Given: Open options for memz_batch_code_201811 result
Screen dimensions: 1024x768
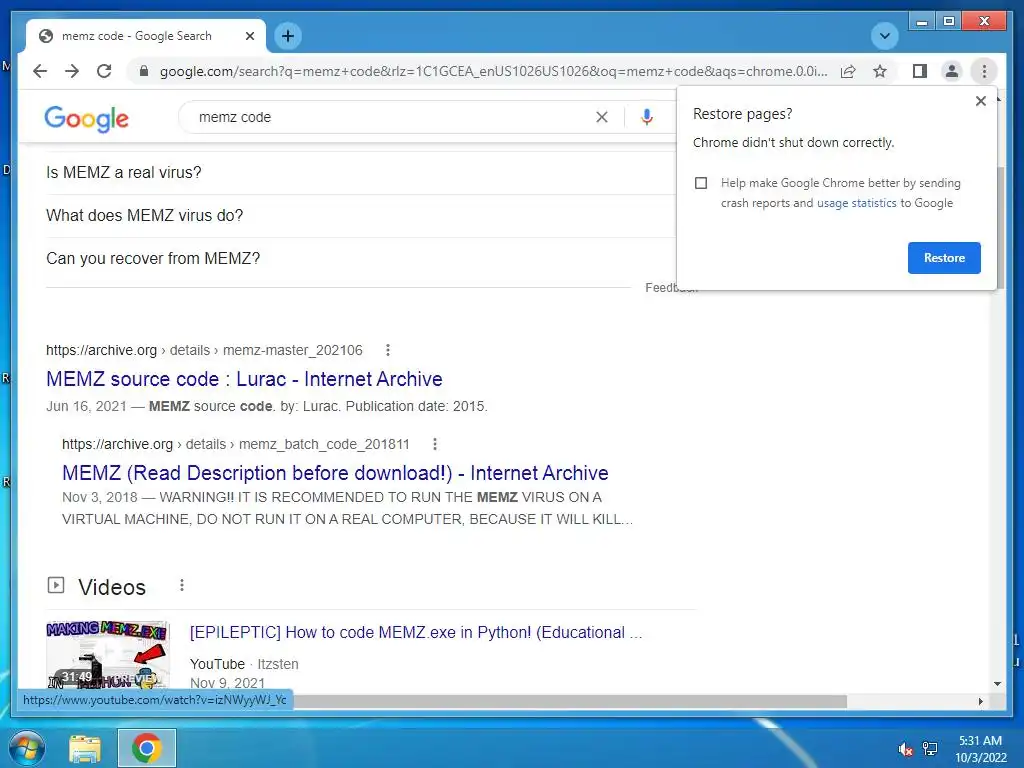Looking at the screenshot, I should point(435,444).
